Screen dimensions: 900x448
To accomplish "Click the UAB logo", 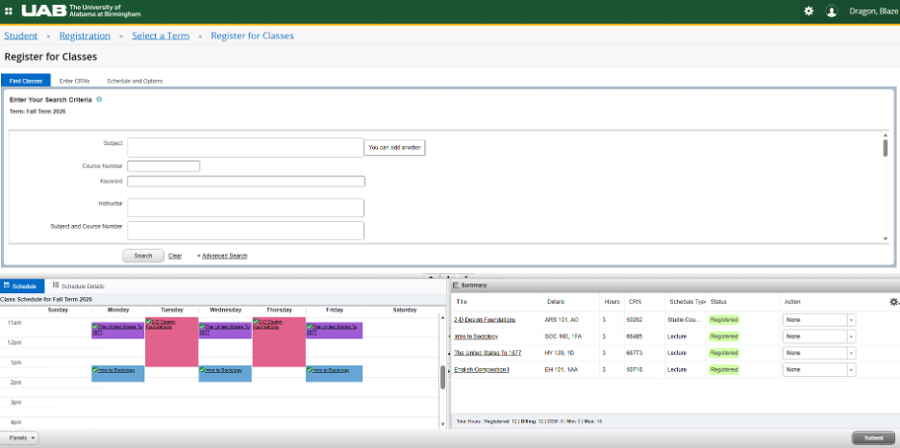I will 81,10.
